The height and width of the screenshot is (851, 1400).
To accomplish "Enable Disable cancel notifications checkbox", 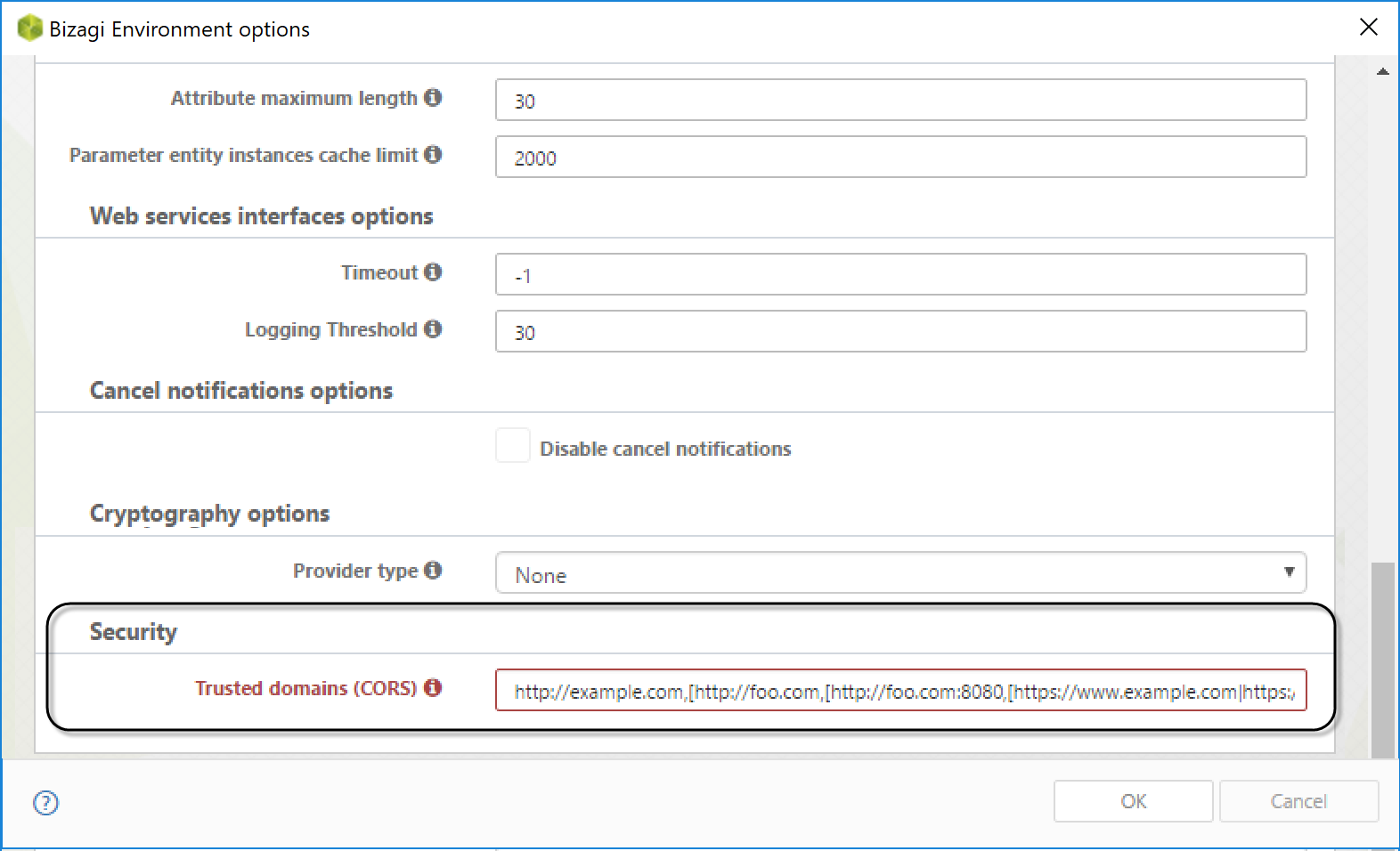I will [513, 445].
